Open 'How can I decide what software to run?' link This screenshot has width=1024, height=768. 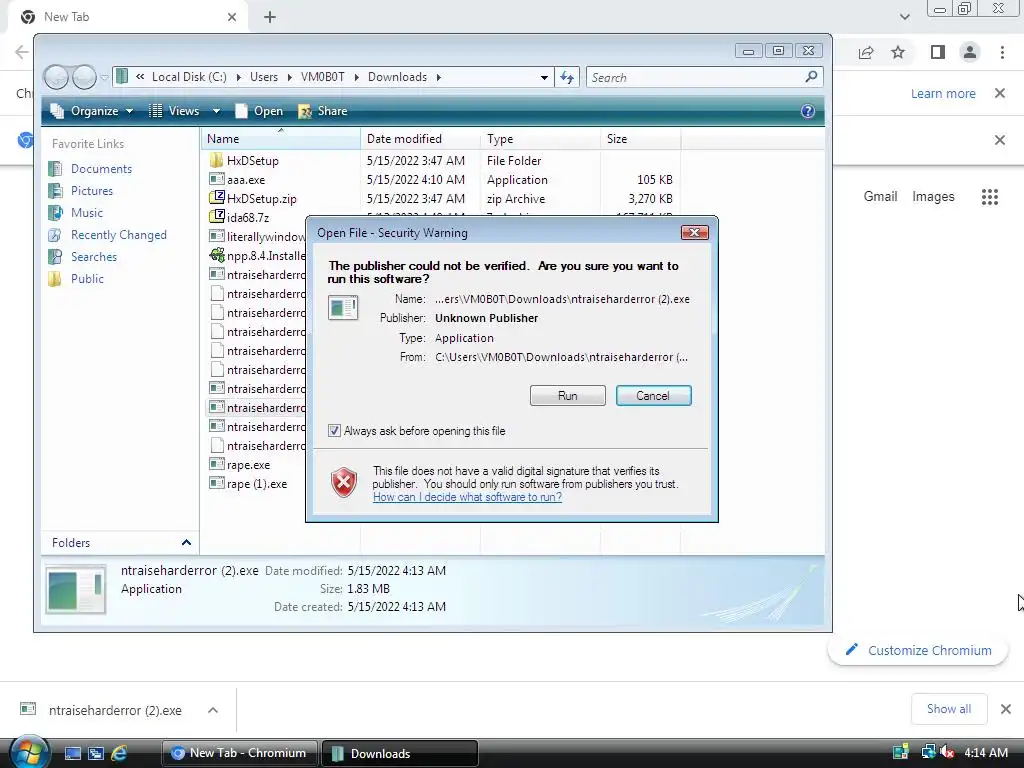click(x=468, y=497)
